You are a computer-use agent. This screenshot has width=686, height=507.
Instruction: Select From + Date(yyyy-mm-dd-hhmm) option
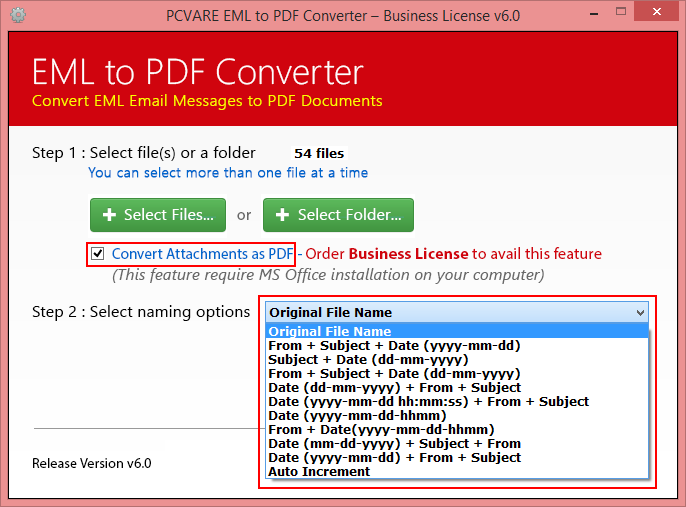457,430
